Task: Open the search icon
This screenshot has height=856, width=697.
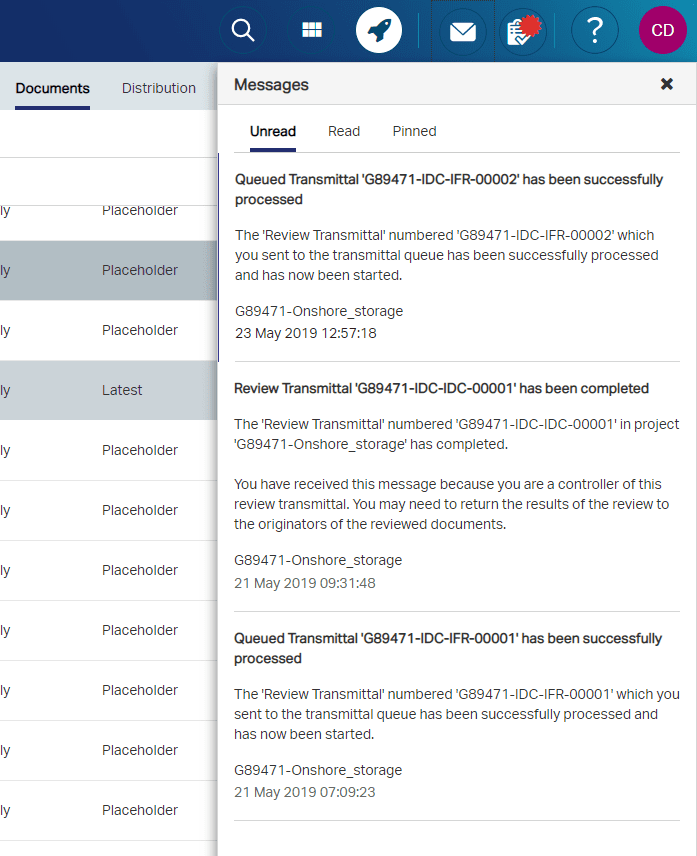Action: [x=242, y=30]
